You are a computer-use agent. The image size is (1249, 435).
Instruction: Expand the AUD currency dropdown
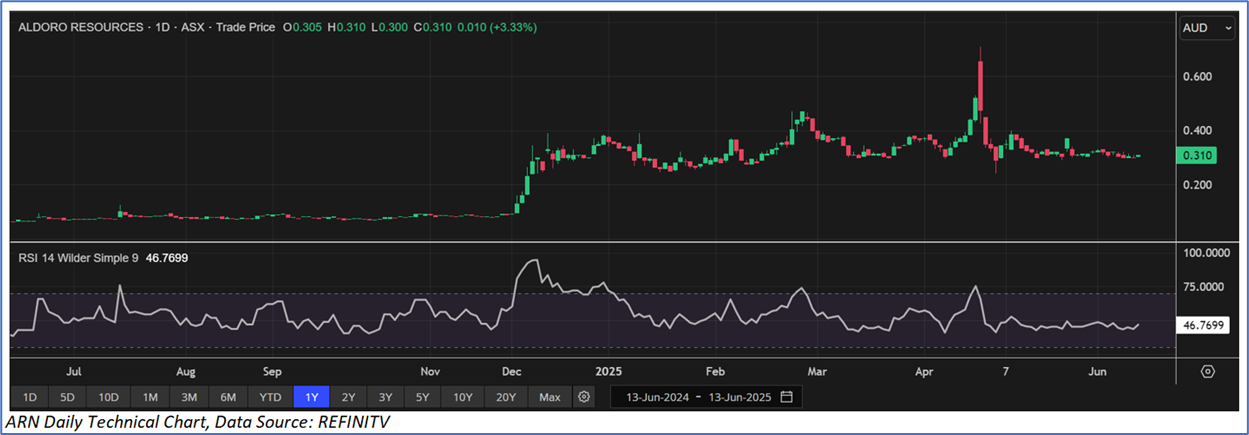[1208, 29]
